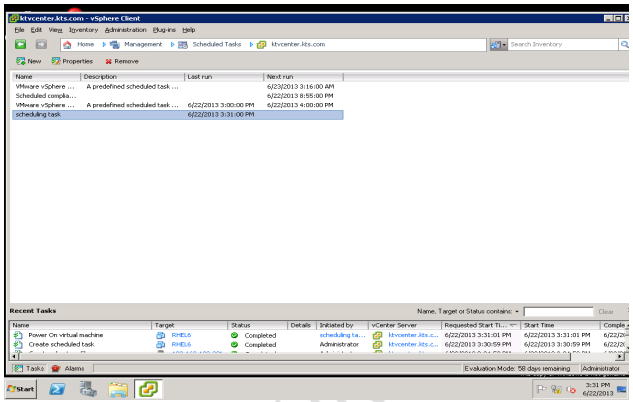Create a new scheduled task with New
This screenshot has height=402, width=633.
click(x=29, y=61)
